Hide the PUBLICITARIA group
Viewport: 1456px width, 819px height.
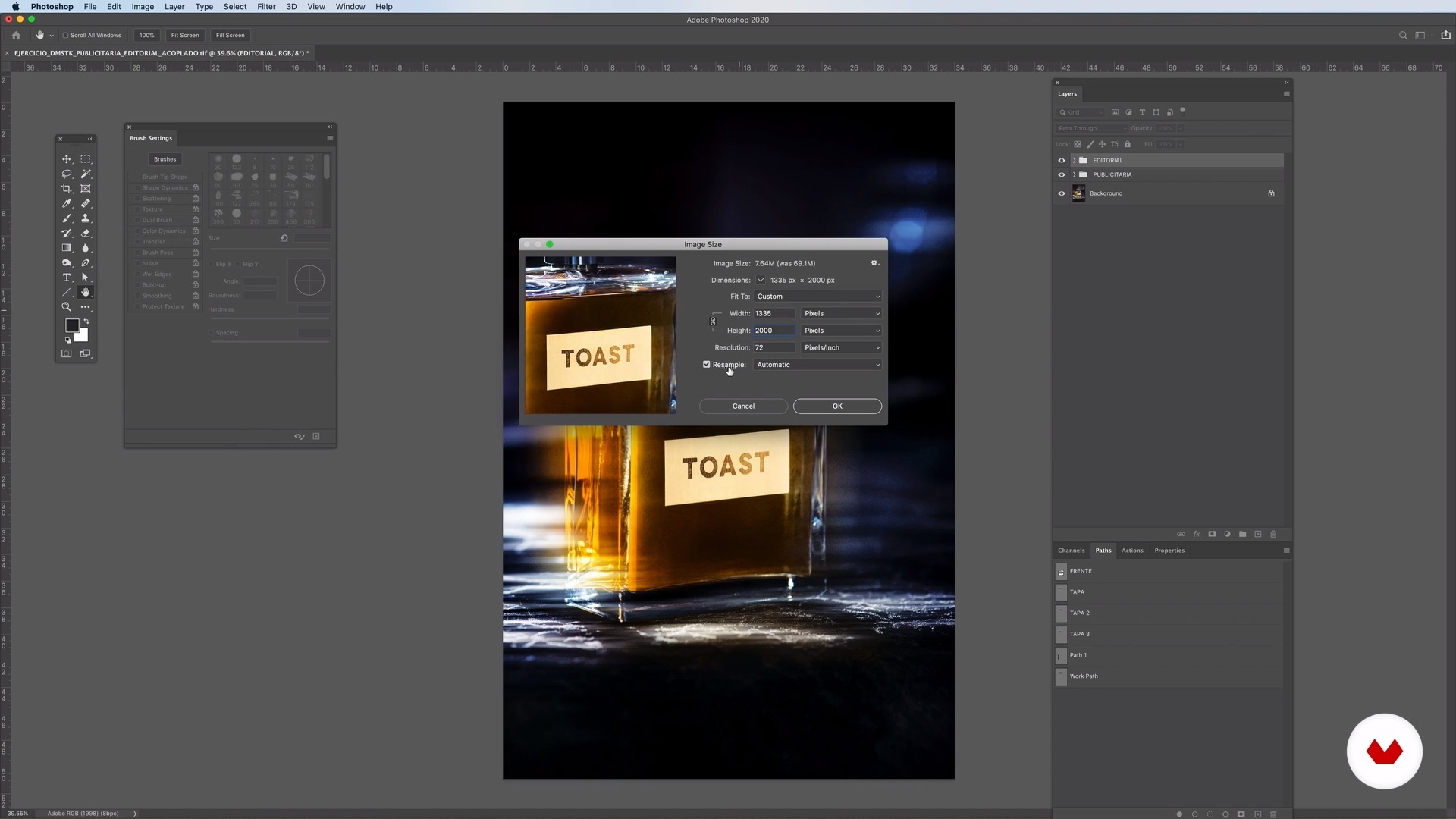[1062, 174]
